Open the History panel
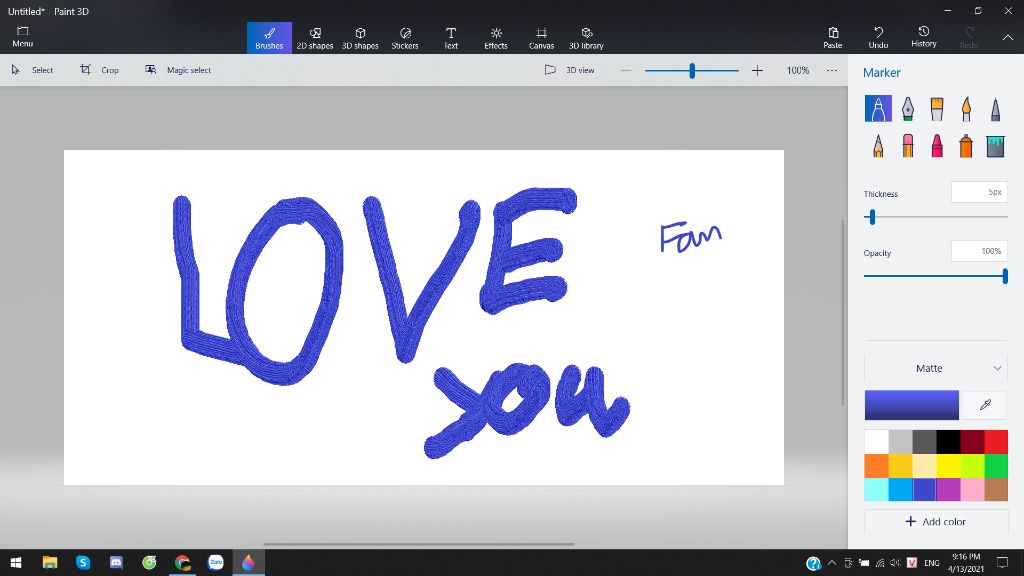The width and height of the screenshot is (1024, 576). (x=923, y=37)
